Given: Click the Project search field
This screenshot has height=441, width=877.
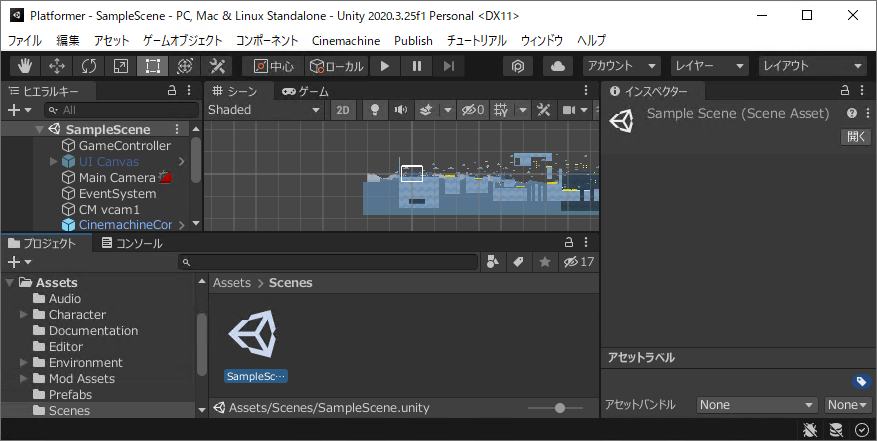Looking at the screenshot, I should (x=328, y=262).
